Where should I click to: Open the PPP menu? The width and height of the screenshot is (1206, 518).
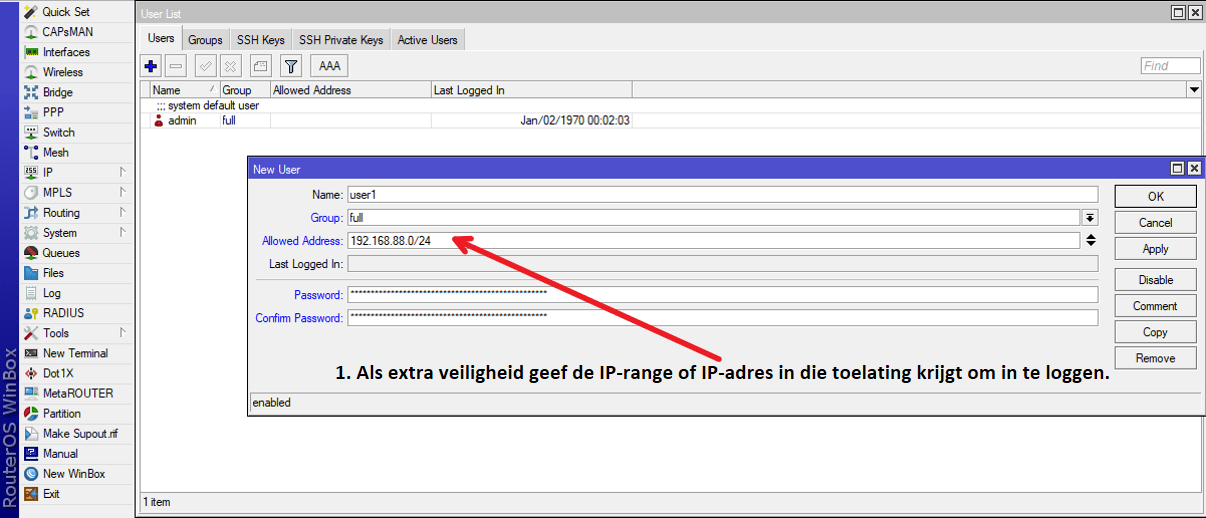53,112
